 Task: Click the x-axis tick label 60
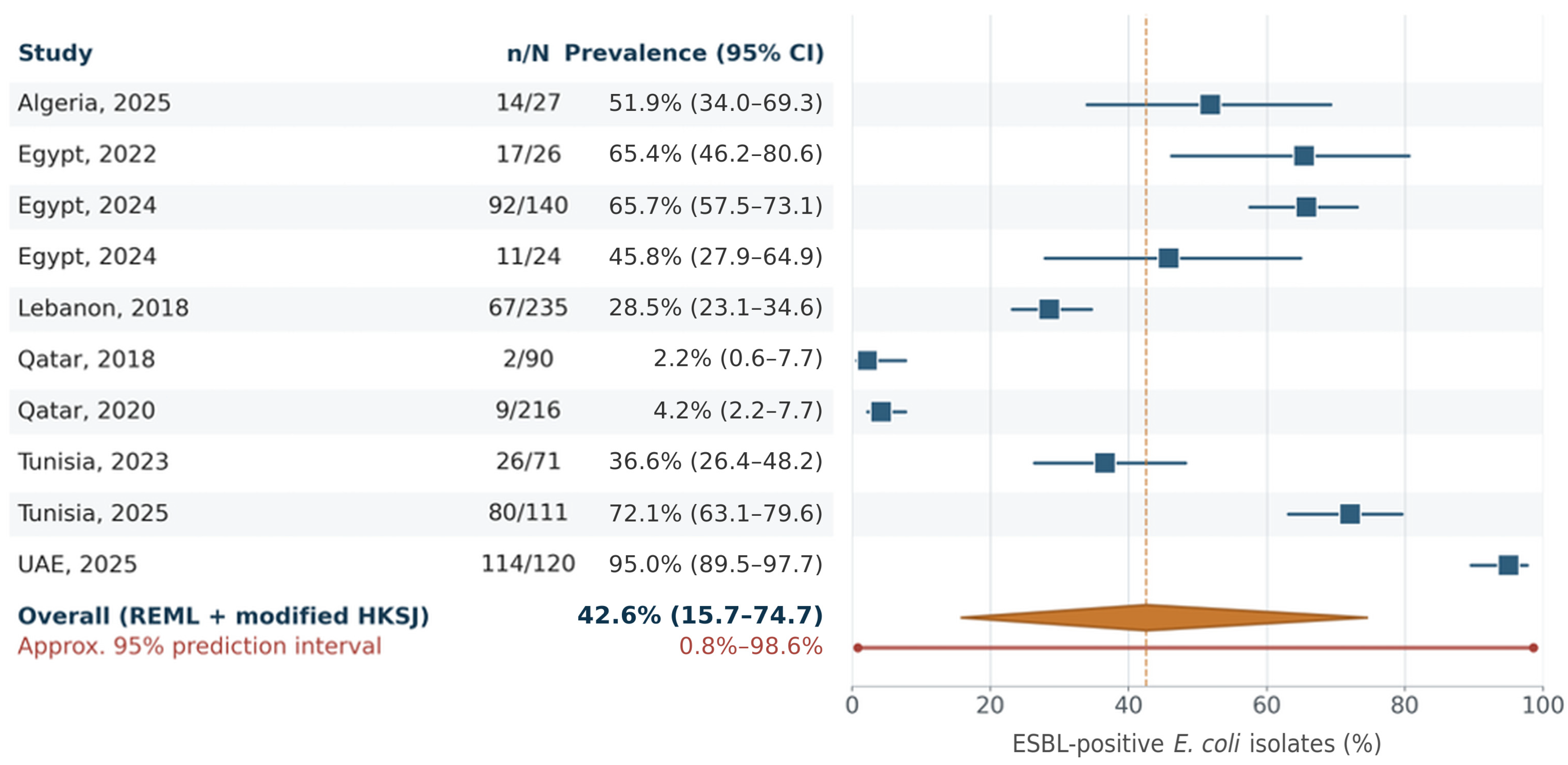click(1267, 706)
